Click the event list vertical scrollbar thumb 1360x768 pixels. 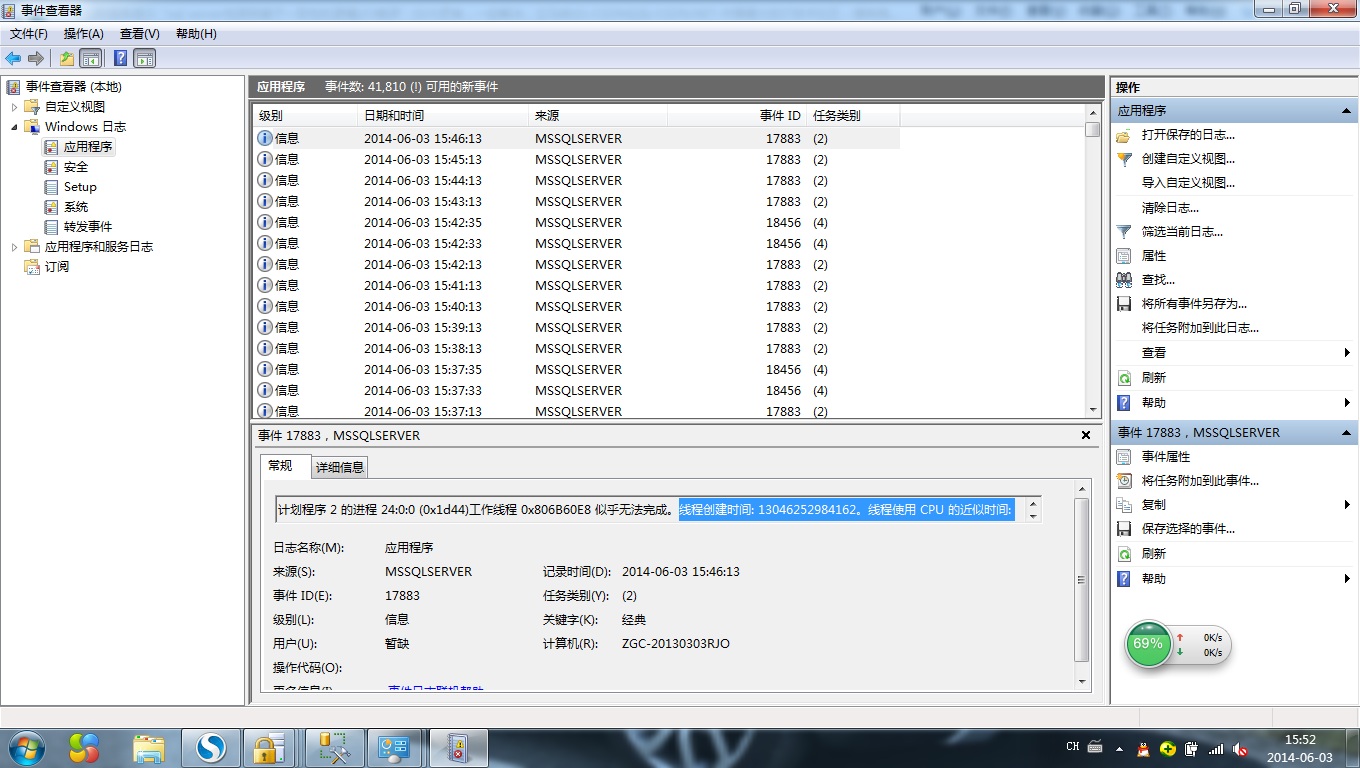[1093, 130]
